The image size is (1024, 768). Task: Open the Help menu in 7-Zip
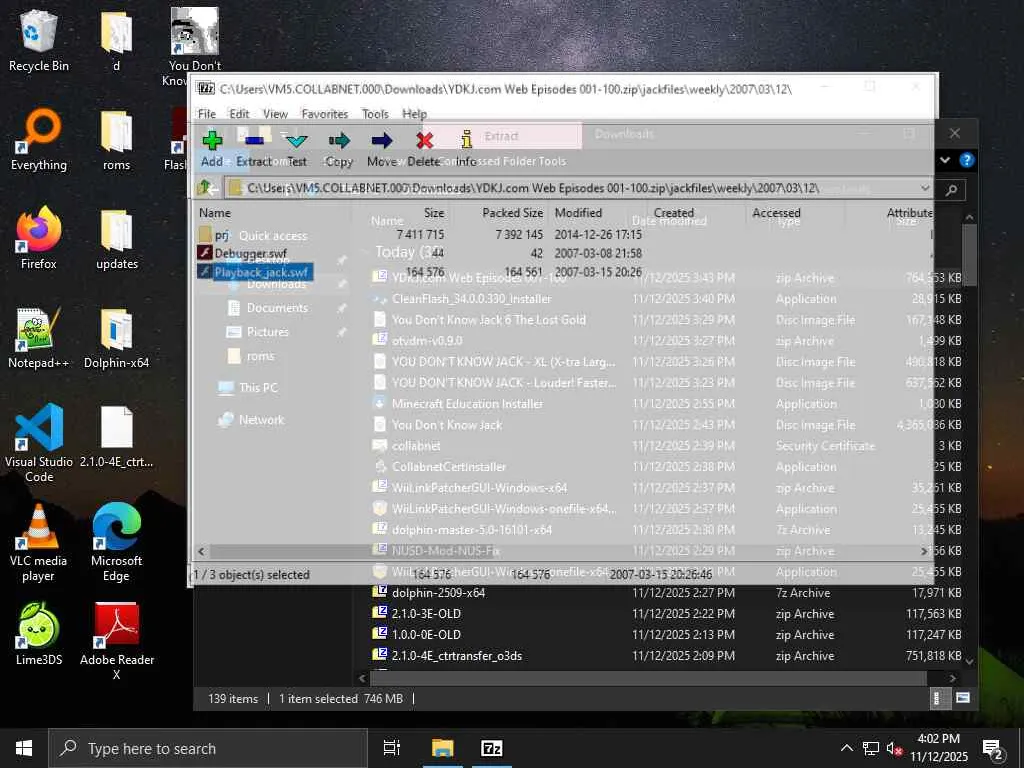pos(414,114)
